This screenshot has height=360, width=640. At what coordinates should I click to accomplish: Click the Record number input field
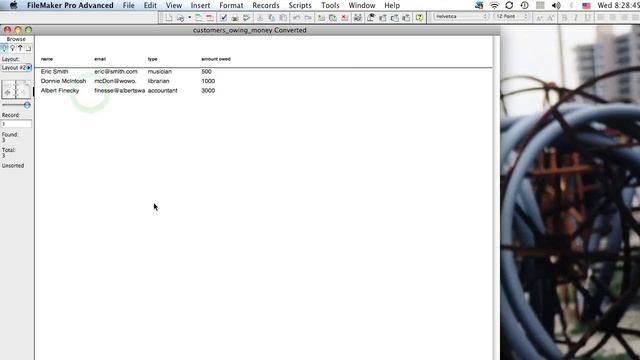coord(16,124)
